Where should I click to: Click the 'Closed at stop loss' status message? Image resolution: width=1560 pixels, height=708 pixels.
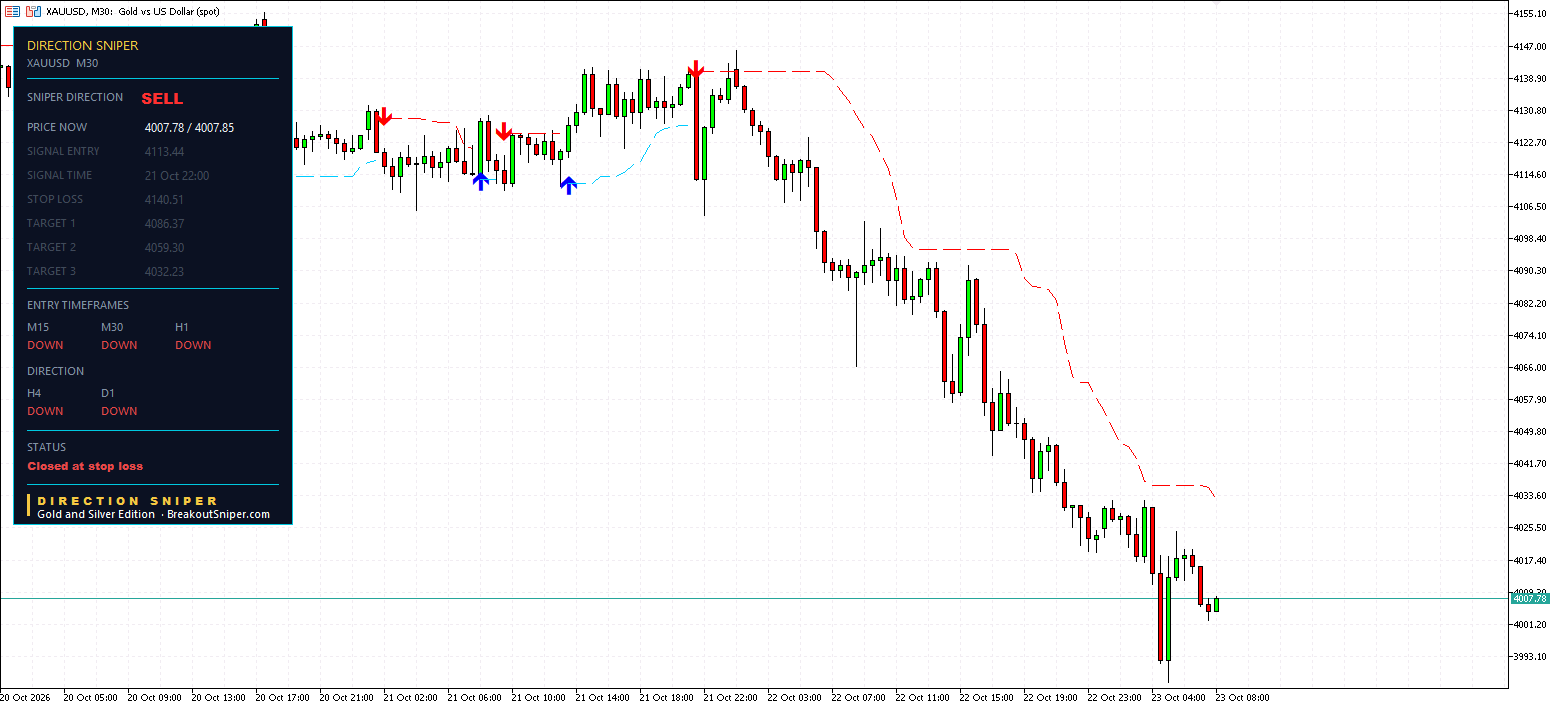coord(85,466)
